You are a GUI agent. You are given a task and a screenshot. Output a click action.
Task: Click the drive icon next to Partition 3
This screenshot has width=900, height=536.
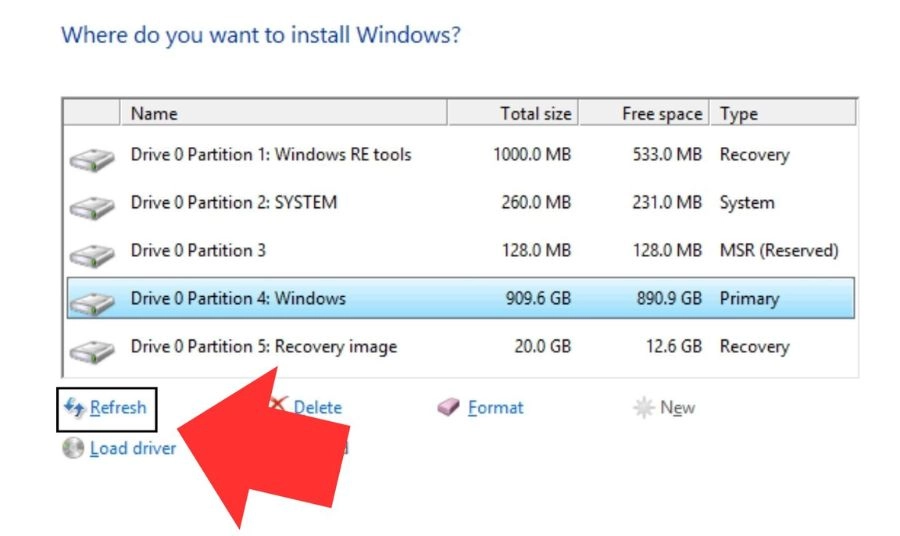[x=89, y=256]
